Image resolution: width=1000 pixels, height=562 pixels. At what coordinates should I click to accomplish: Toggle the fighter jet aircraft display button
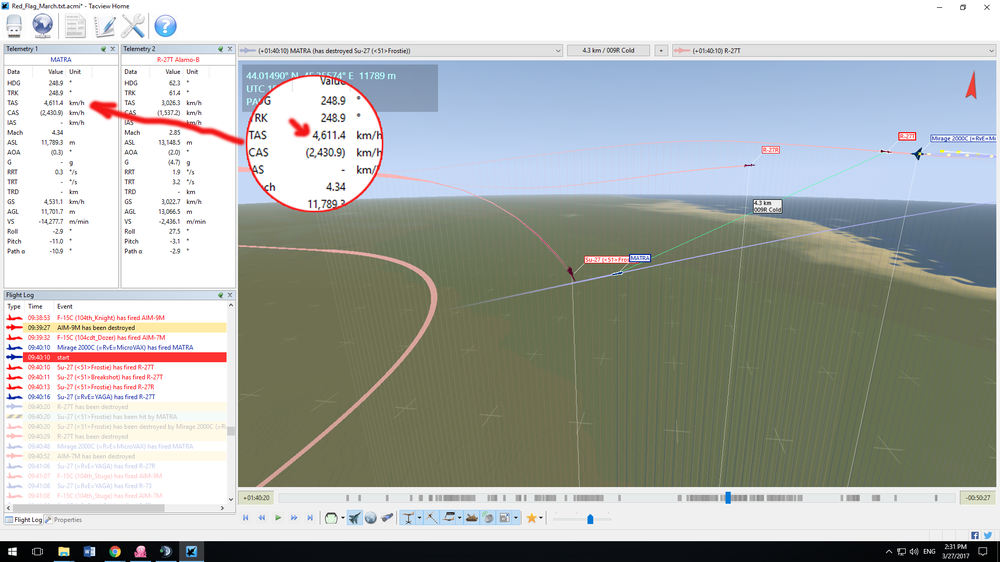355,518
